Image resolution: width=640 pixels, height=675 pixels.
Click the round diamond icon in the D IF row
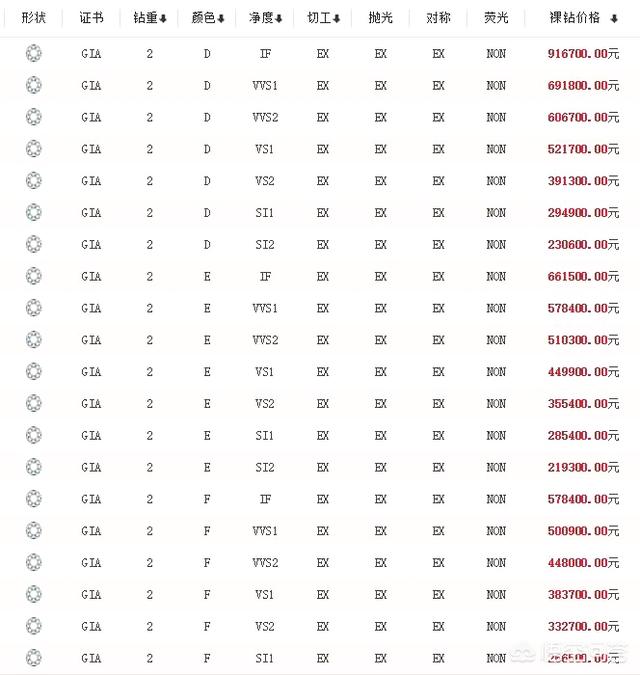(34, 54)
